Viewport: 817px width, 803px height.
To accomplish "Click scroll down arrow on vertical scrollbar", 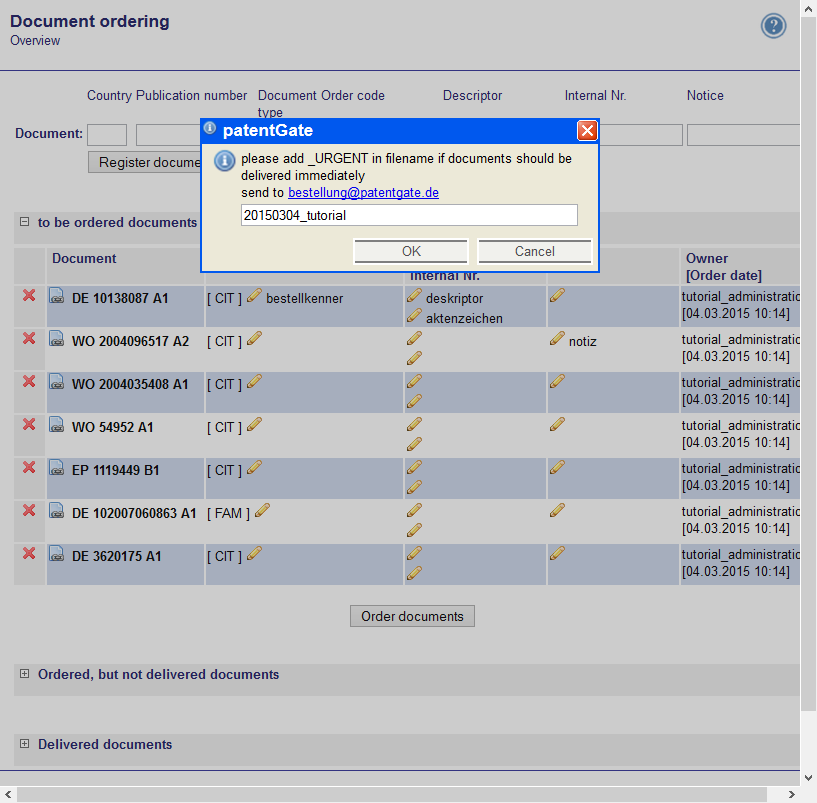I will tap(808, 778).
